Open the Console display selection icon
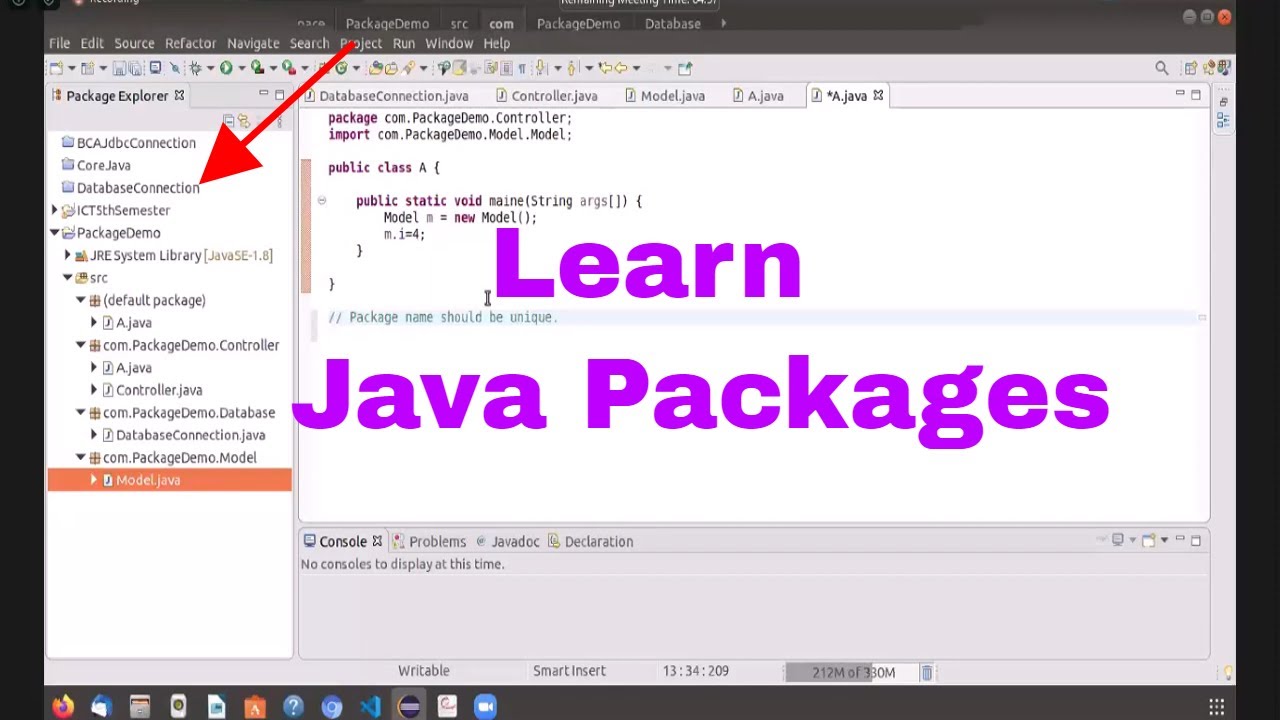The height and width of the screenshot is (720, 1280). [1118, 540]
